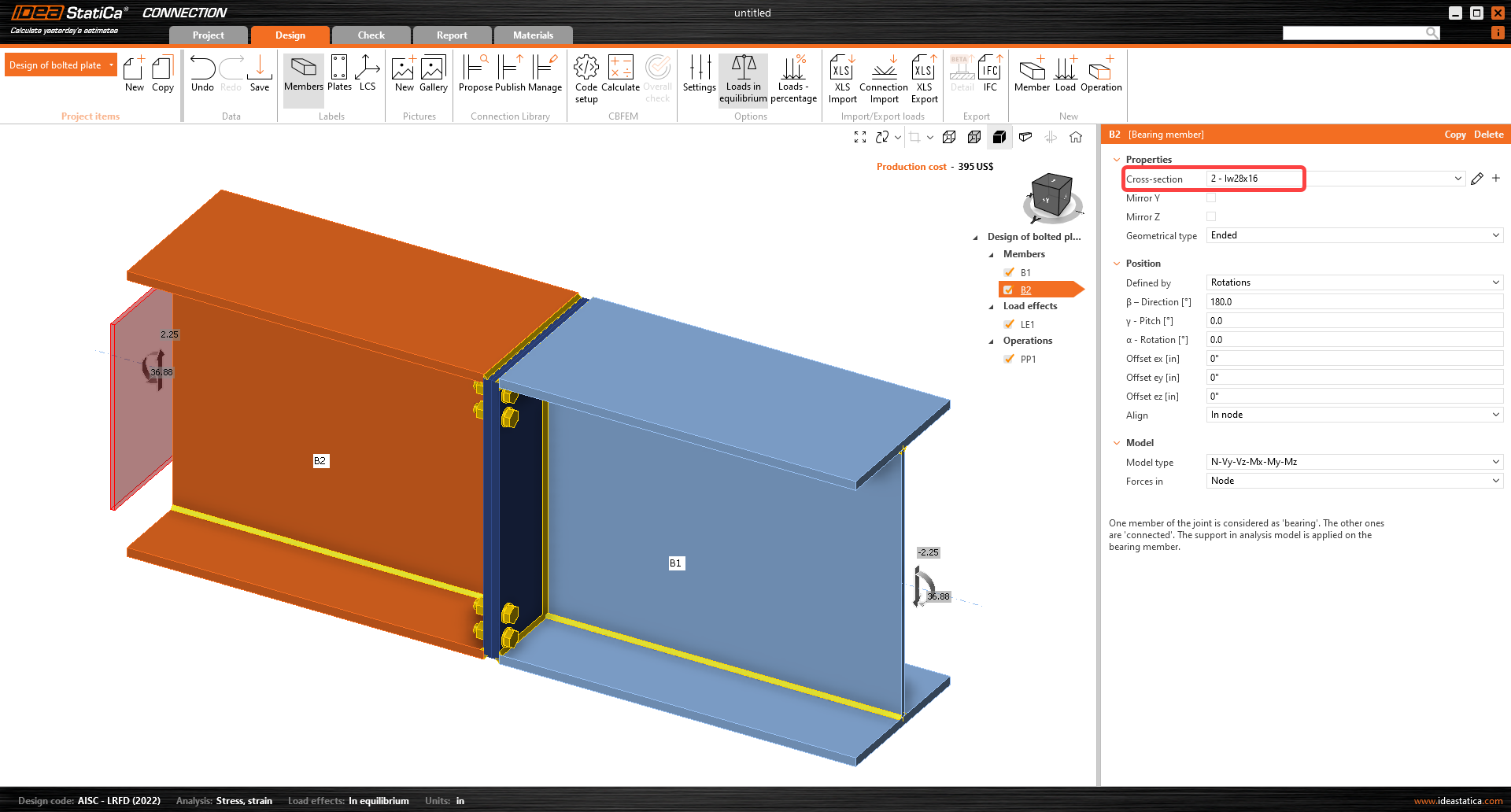Save the current project
The height and width of the screenshot is (812, 1511).
click(x=260, y=75)
